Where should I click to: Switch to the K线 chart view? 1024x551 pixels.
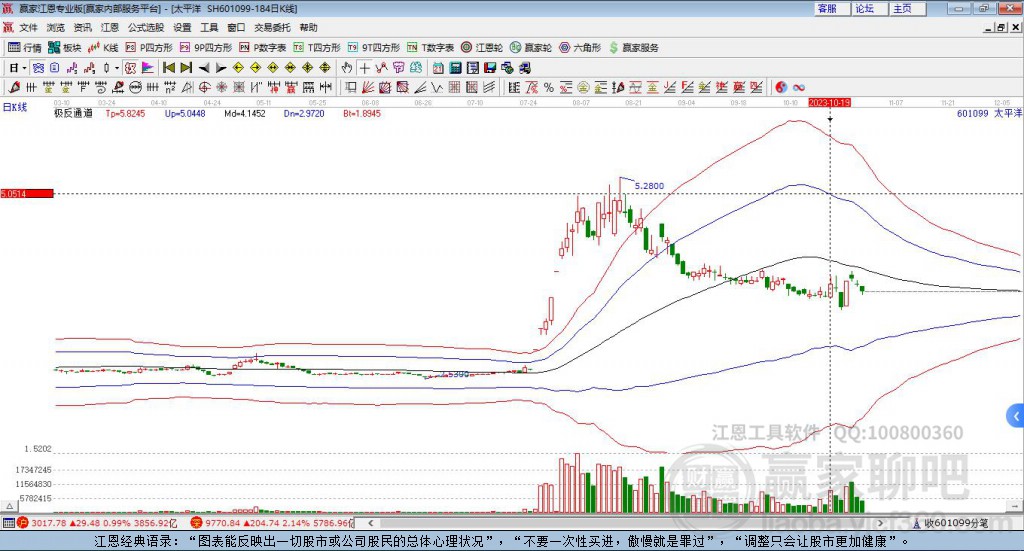coord(103,48)
